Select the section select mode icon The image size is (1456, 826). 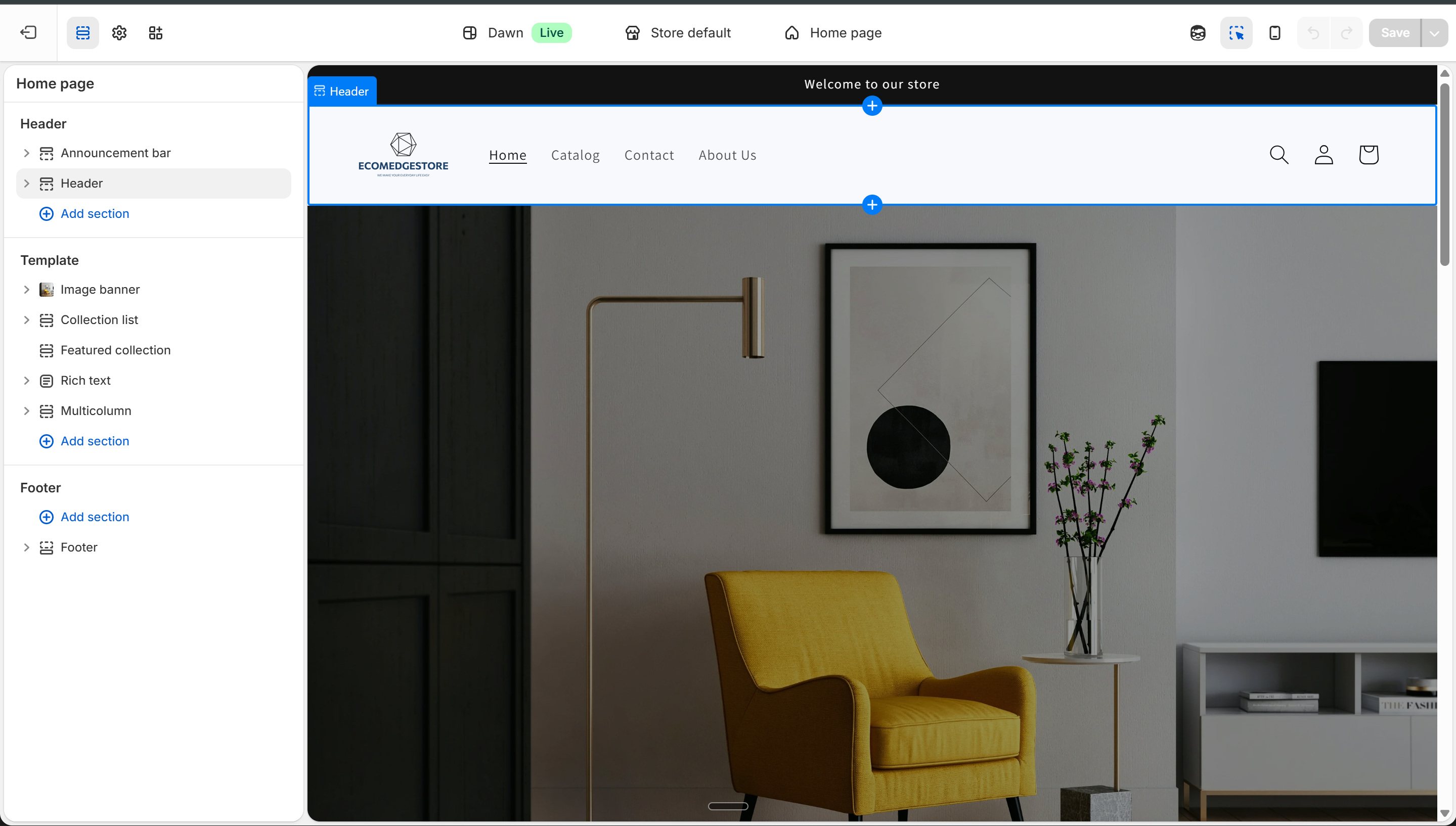click(x=1237, y=32)
